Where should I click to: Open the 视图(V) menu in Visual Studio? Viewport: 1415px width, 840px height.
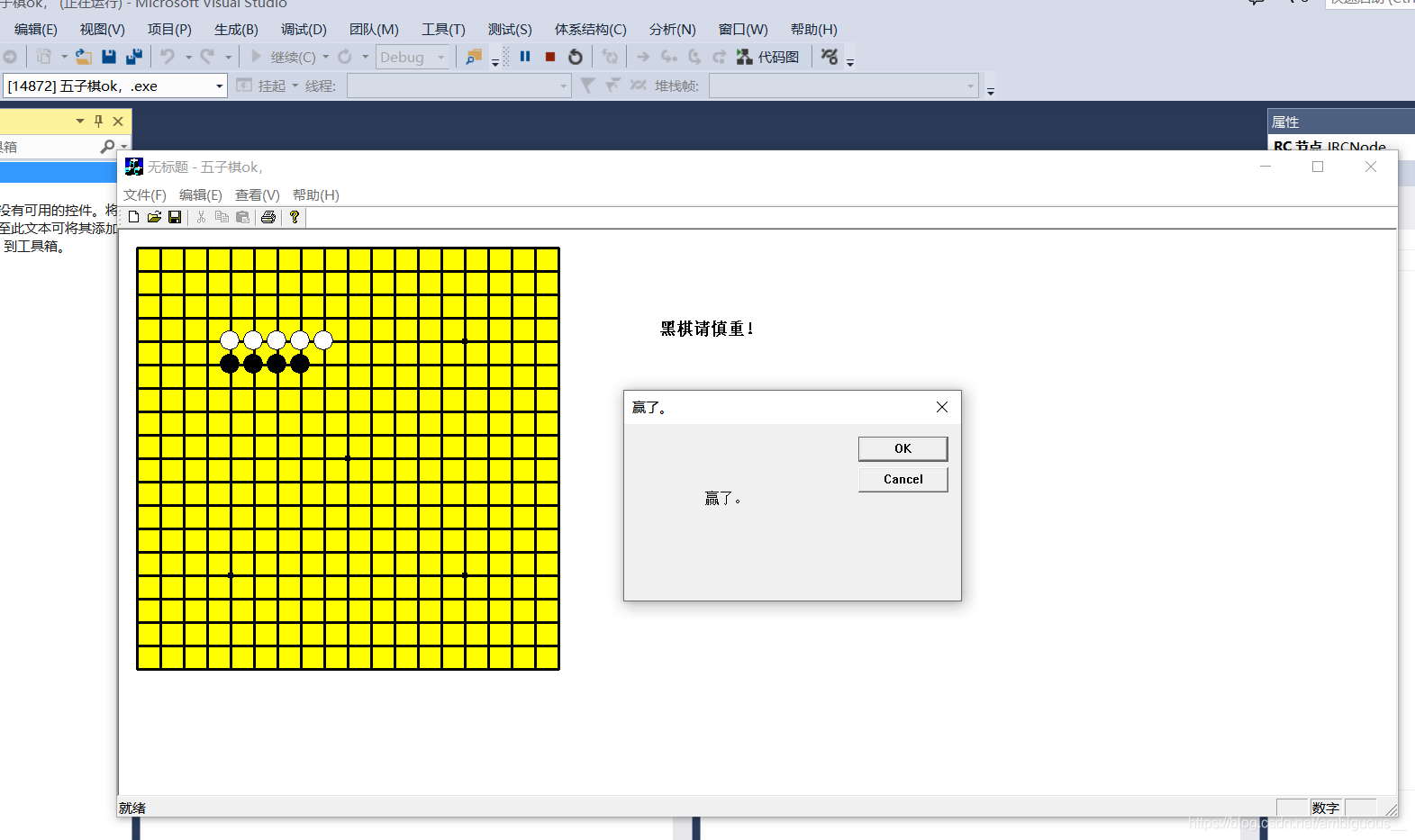102,30
